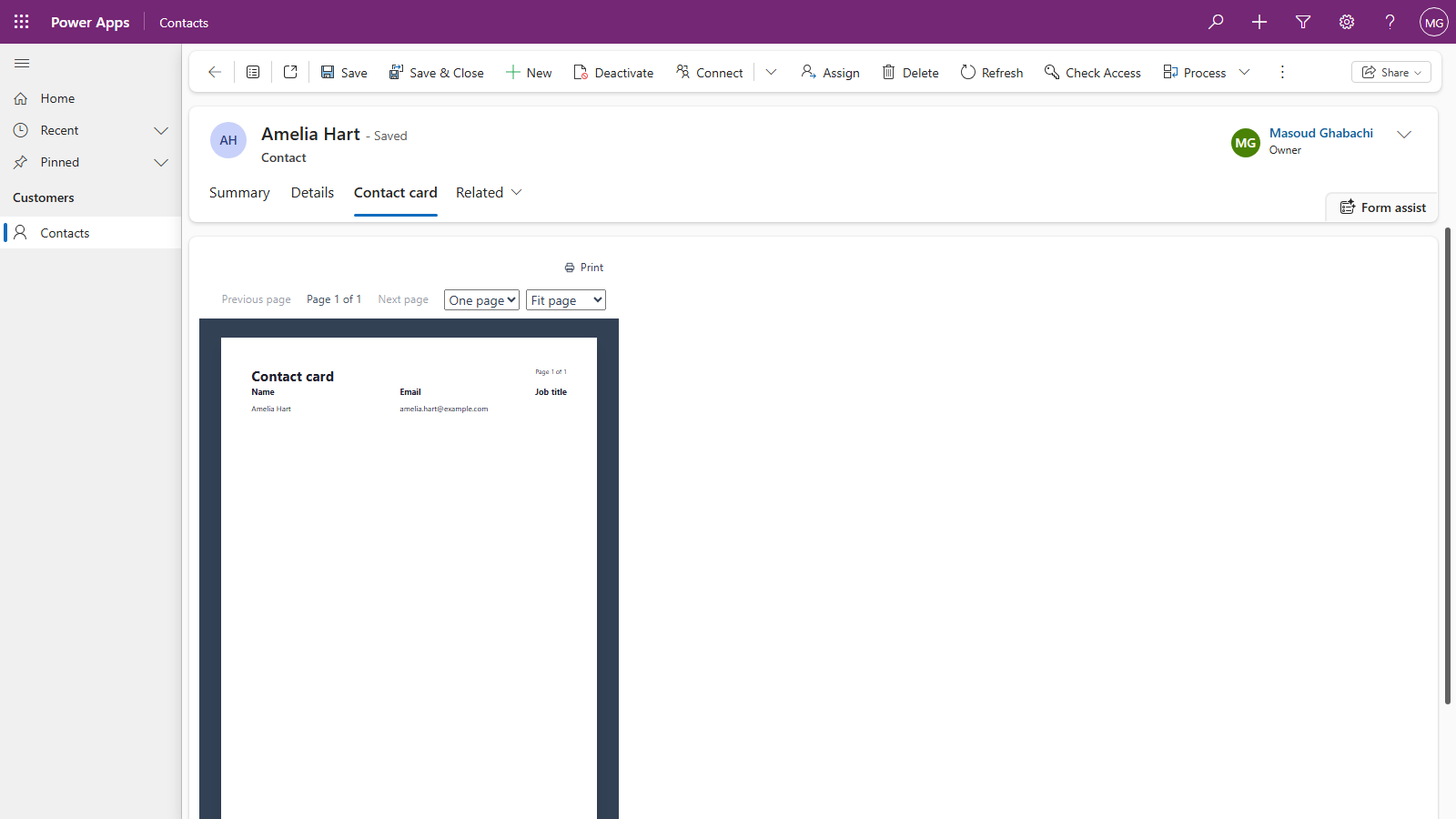Viewport: 1456px width, 819px height.
Task: Open record in new window icon
Action: (x=290, y=72)
